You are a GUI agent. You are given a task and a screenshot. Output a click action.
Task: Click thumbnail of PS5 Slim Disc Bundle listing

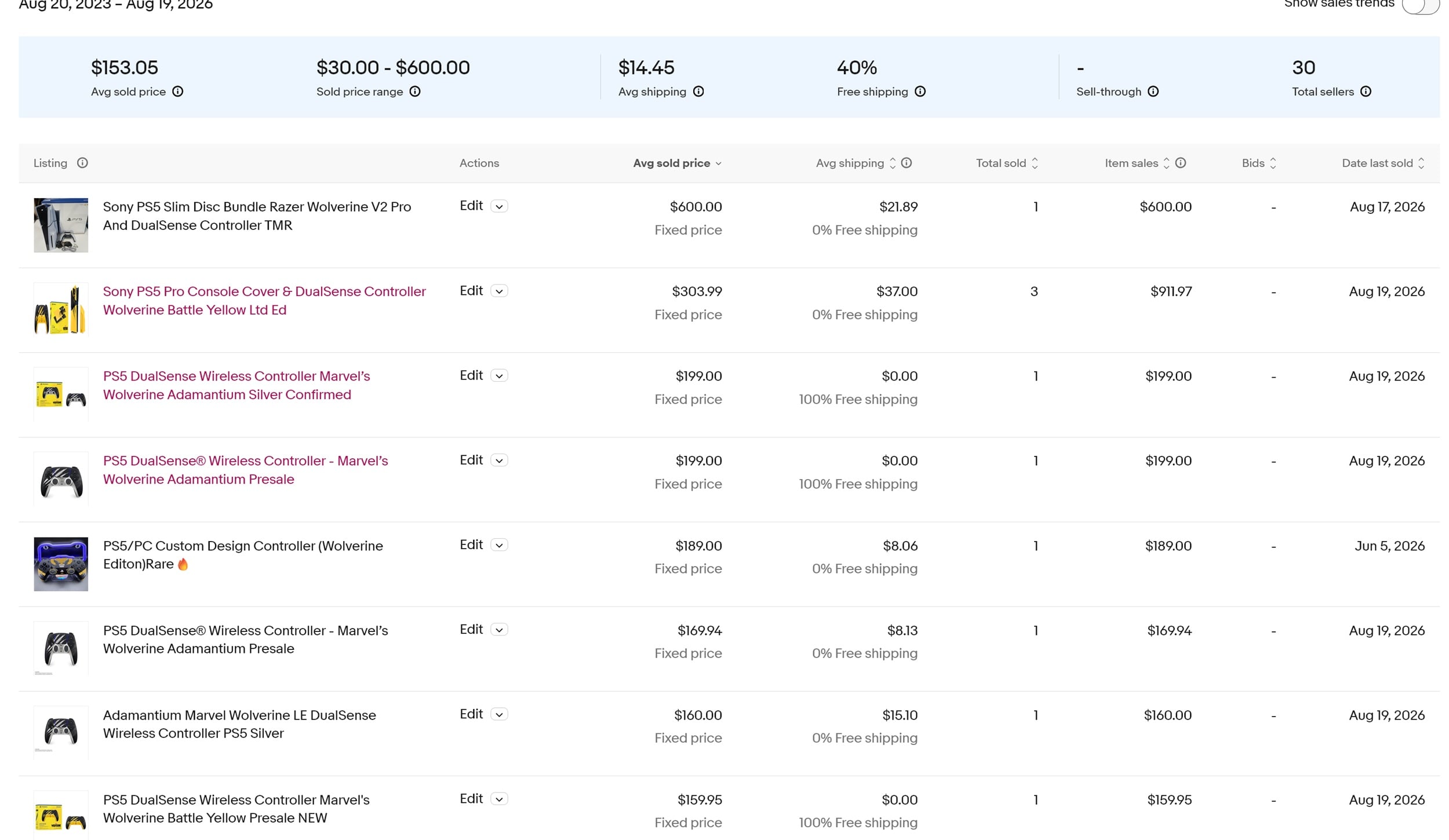(x=61, y=225)
